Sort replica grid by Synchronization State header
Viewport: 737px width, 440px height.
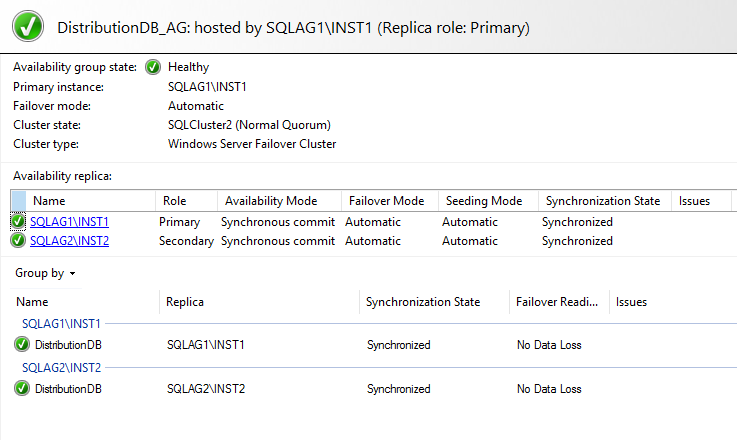click(602, 201)
